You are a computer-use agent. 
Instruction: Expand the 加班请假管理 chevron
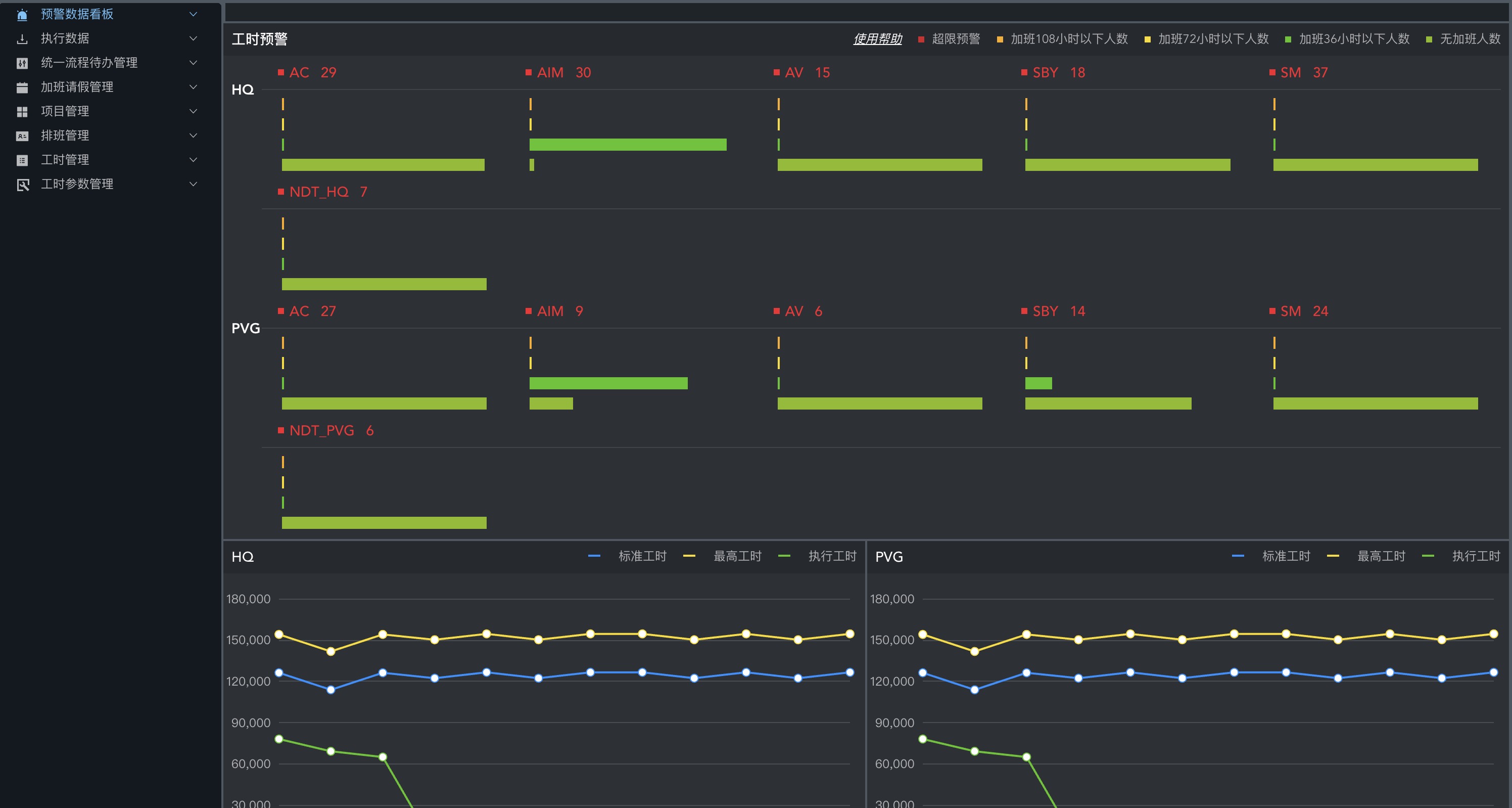[x=193, y=87]
